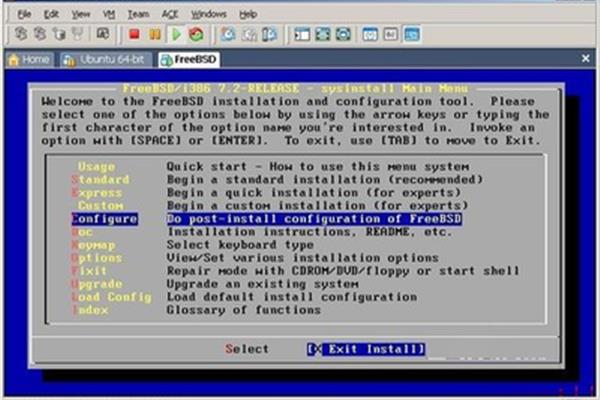600x400 pixels.
Task: Switch to Full Screen mode icon
Action: point(323,34)
